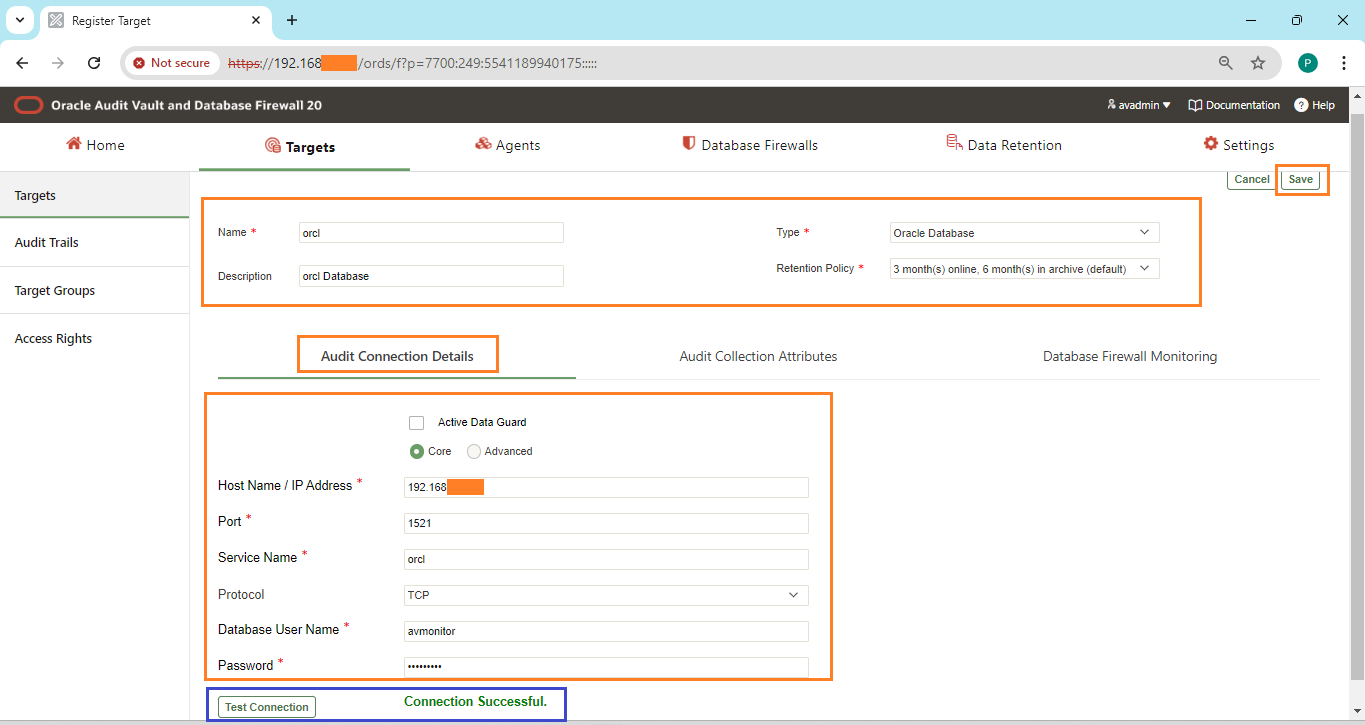Click the Port field

click(x=606, y=523)
